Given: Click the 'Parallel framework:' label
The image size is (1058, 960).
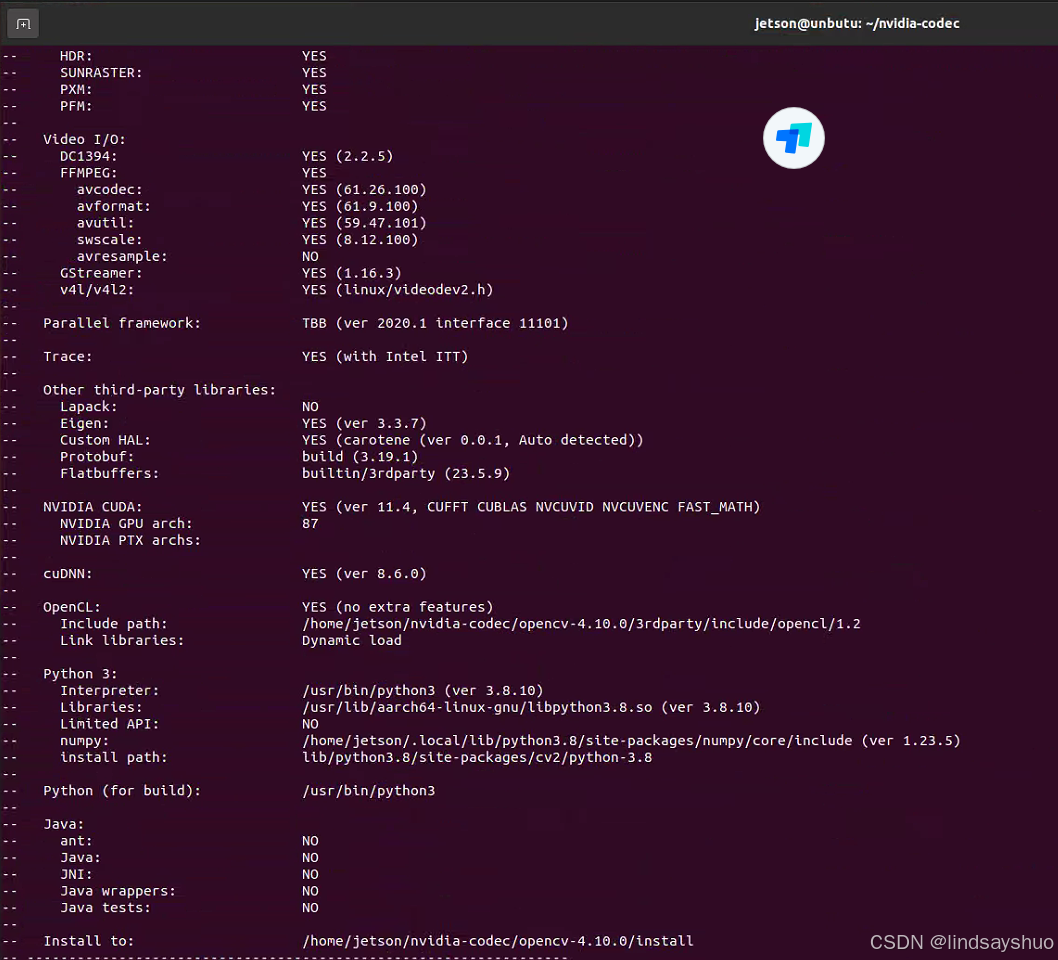Looking at the screenshot, I should 121,323.
